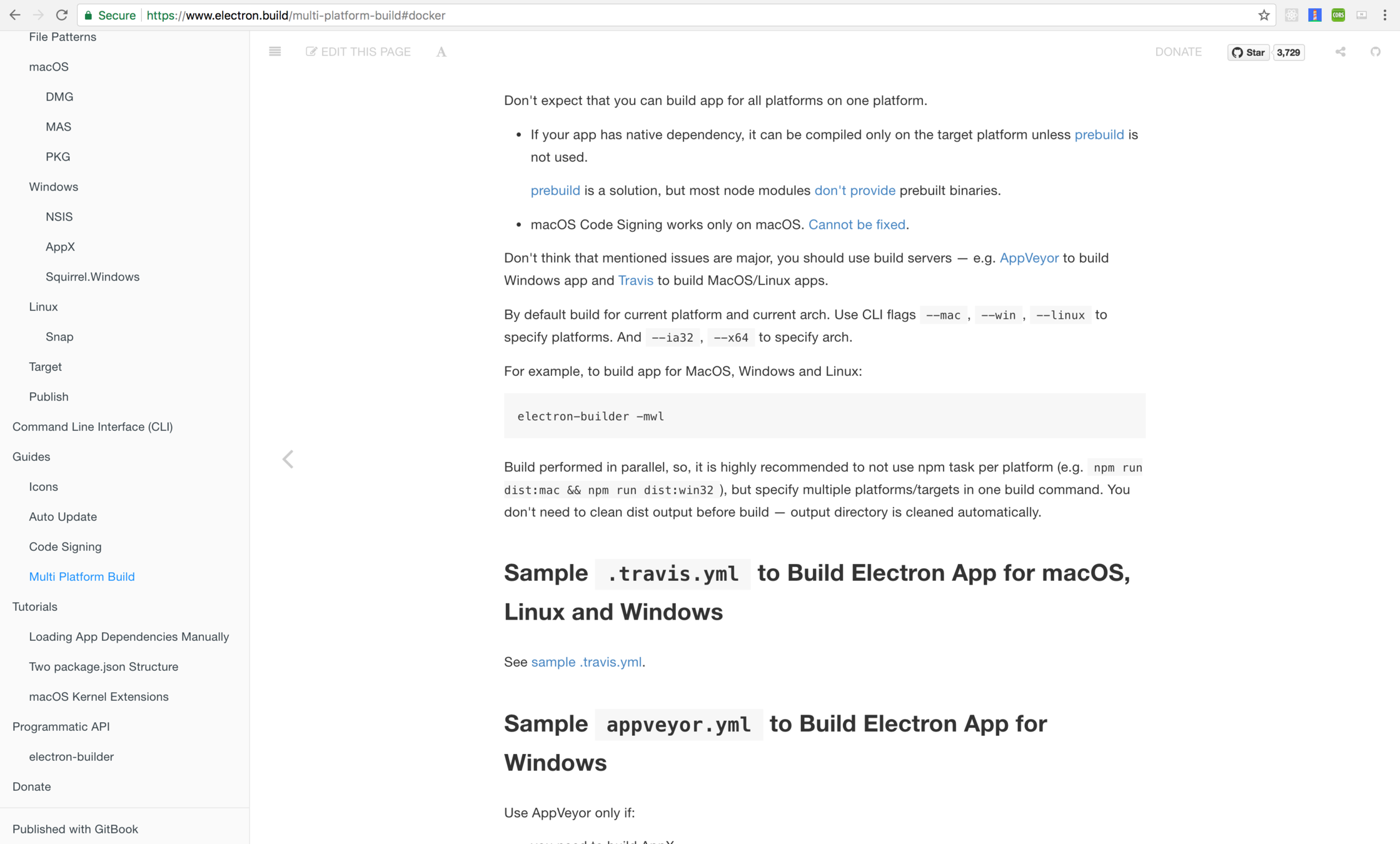Follow the 'Cannot be fixed' link
Screen dimensions: 1400x844
click(x=856, y=224)
